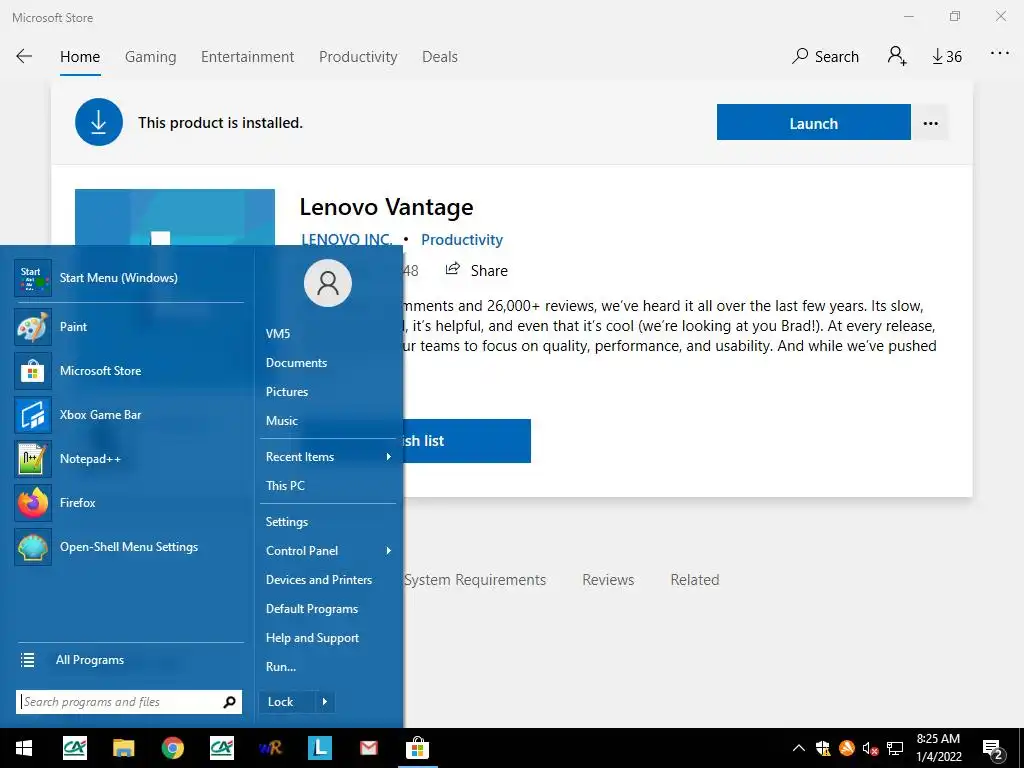This screenshot has height=768, width=1024.
Task: Open the network tray icon
Action: click(895, 748)
